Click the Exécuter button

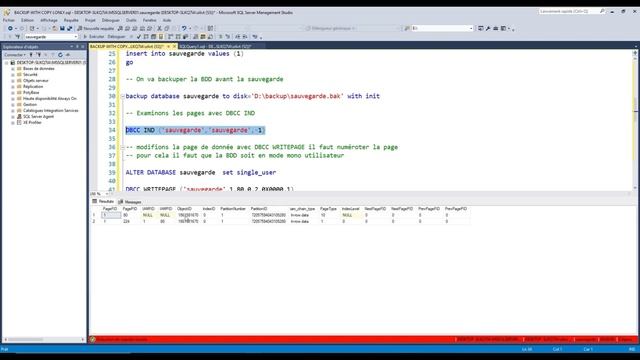click(94, 37)
